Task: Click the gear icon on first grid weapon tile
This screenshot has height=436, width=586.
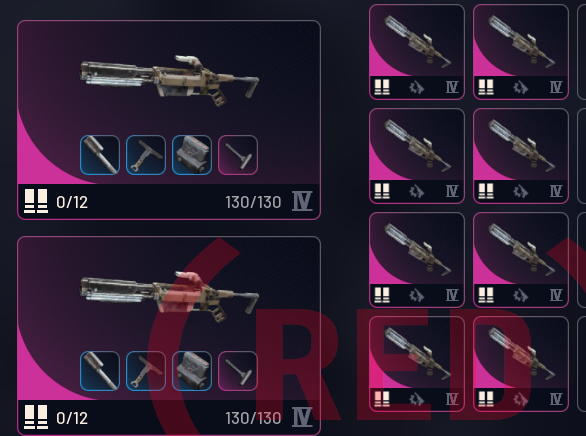Action: [x=416, y=88]
